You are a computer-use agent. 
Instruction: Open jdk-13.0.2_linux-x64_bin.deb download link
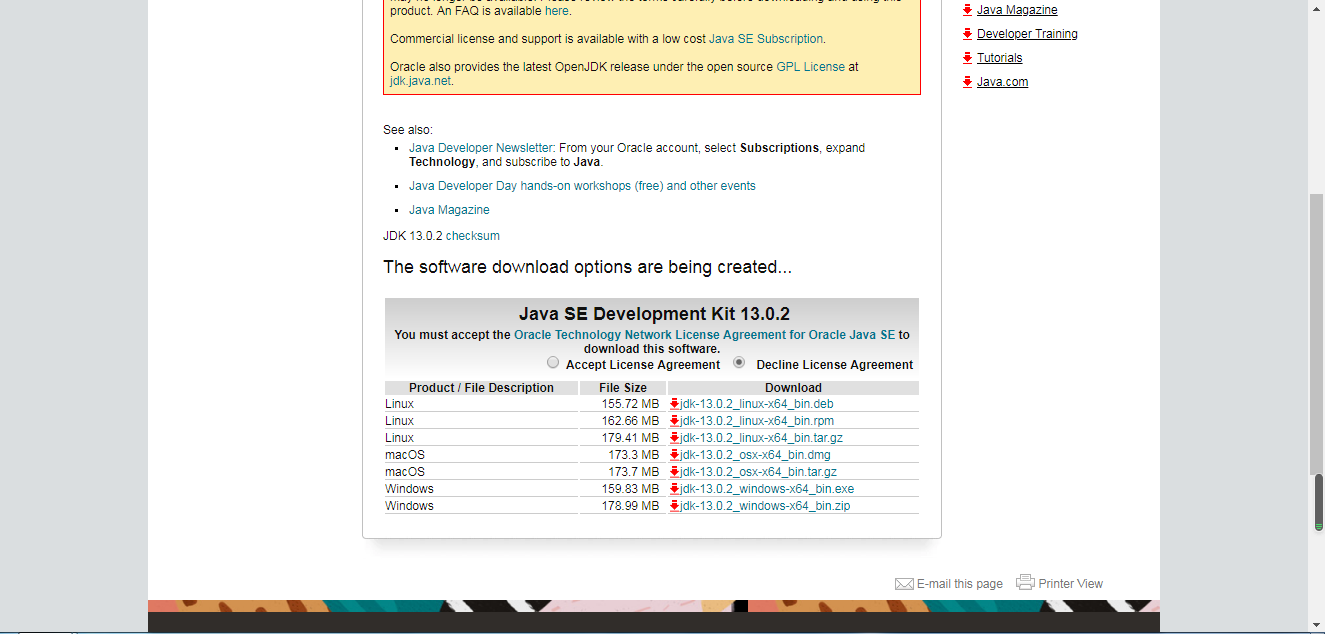tap(757, 404)
